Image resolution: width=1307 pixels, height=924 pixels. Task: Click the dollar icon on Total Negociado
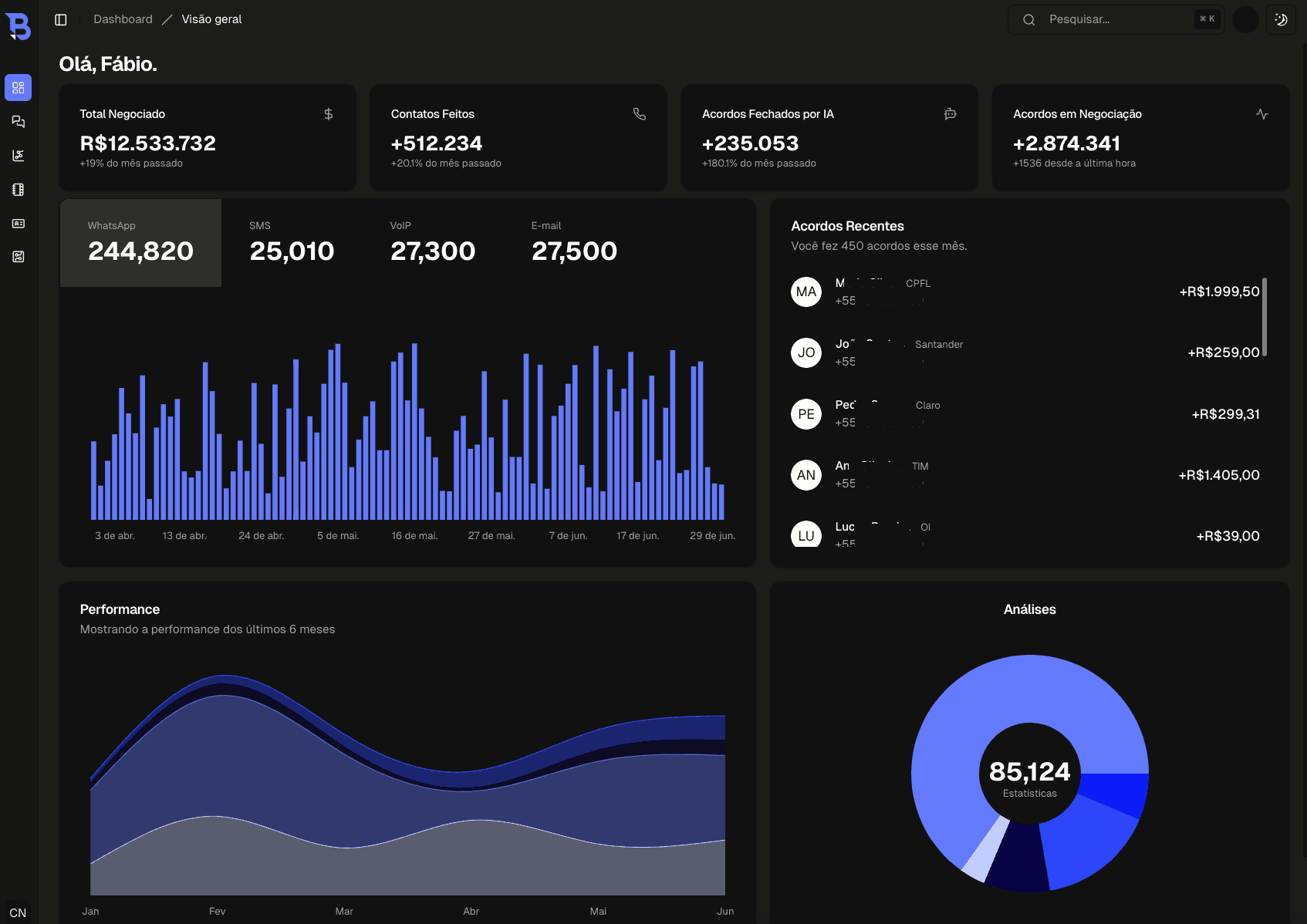click(329, 114)
